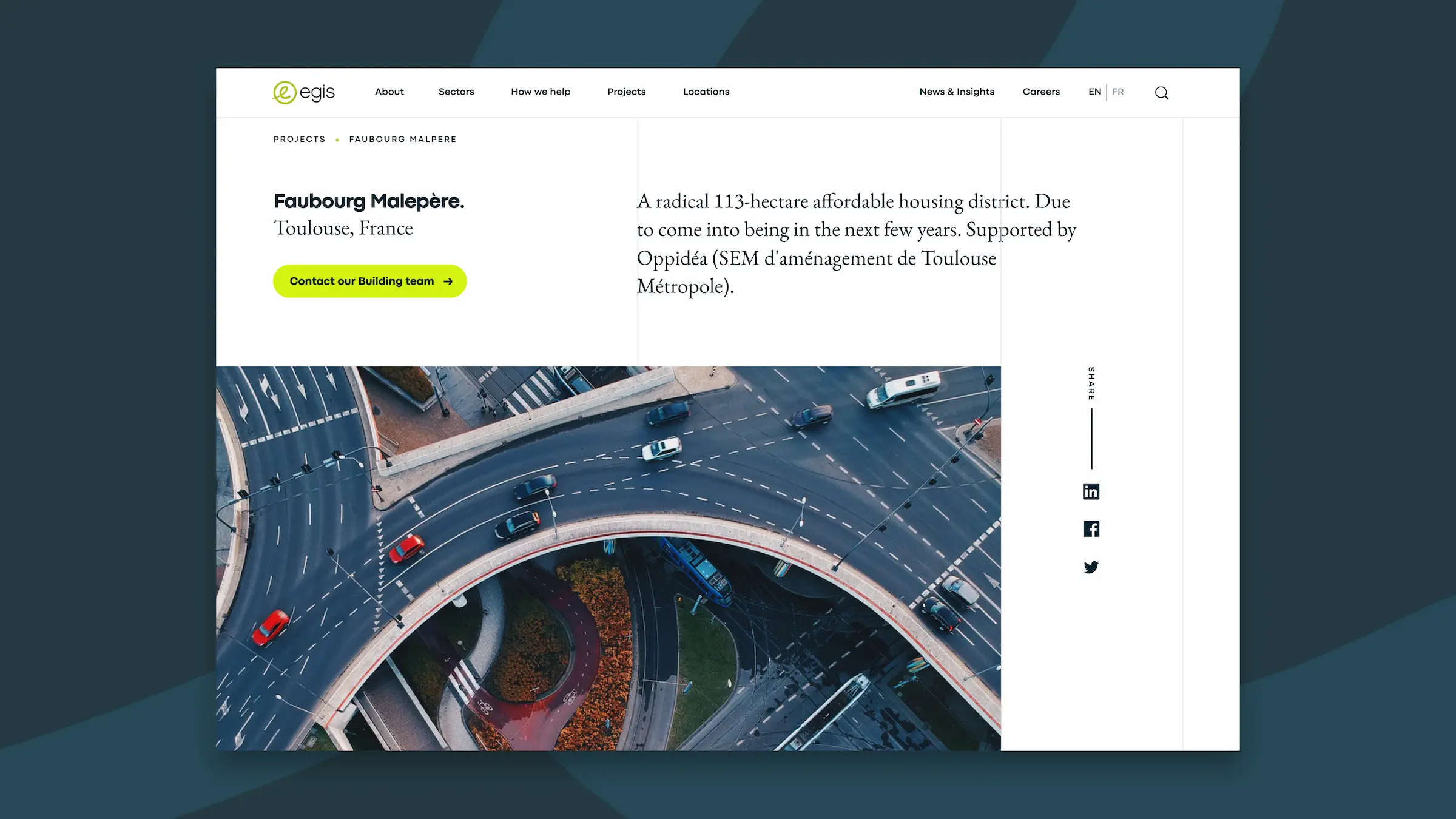Image resolution: width=1456 pixels, height=819 pixels.
Task: Open the About menu
Action: [389, 92]
